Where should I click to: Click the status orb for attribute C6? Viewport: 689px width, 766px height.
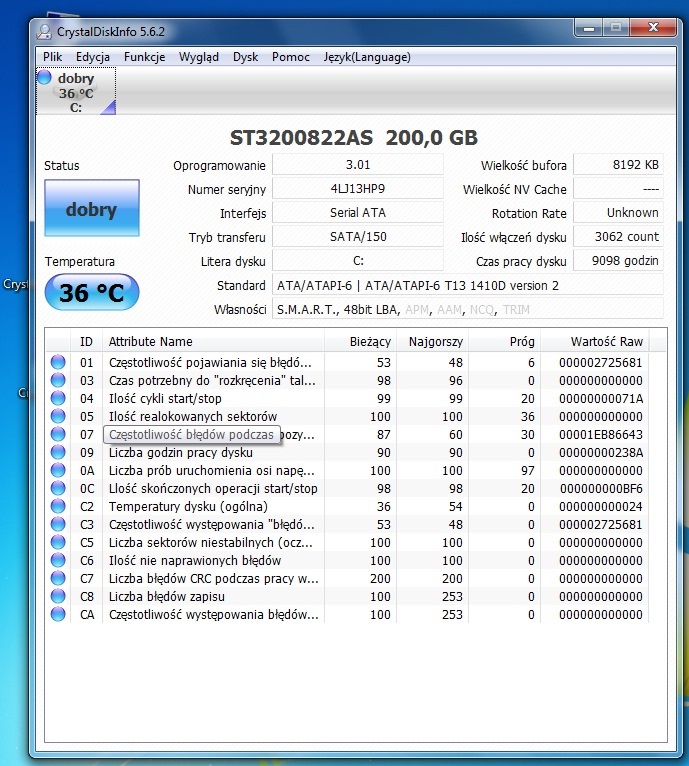[58, 560]
